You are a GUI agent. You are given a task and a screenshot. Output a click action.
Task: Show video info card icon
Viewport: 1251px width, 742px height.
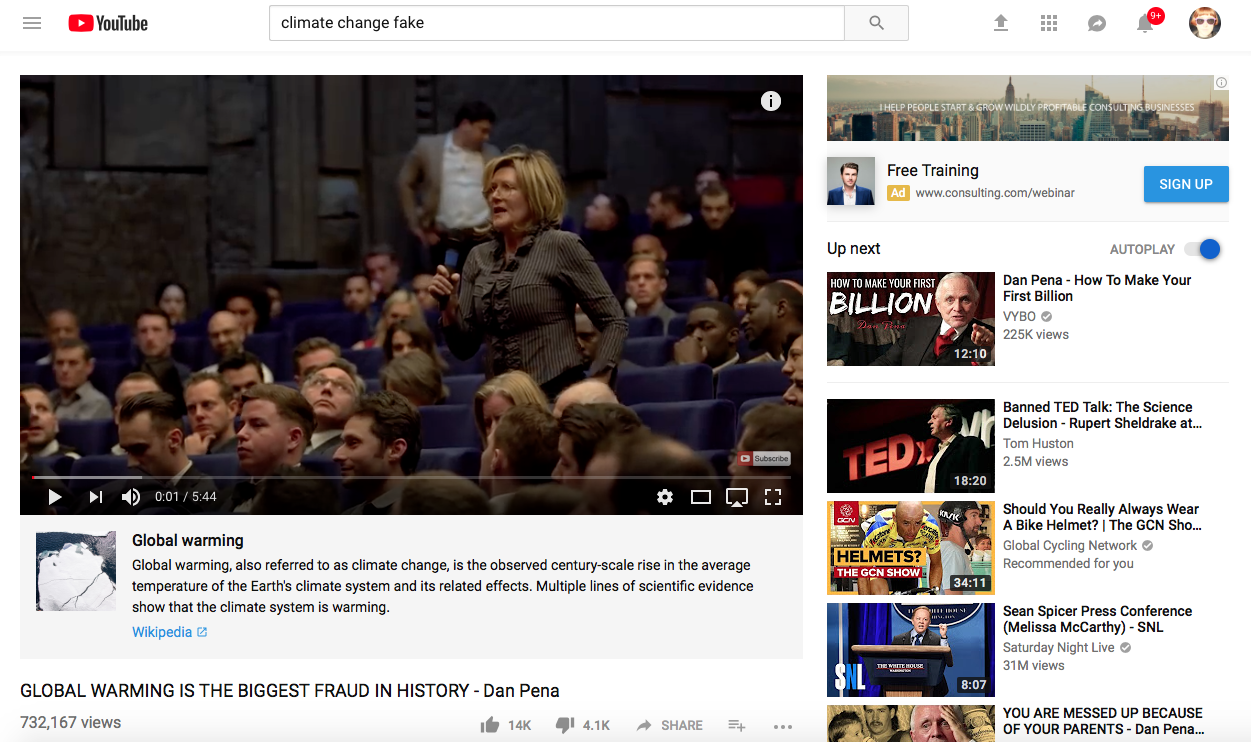pyautogui.click(x=771, y=101)
